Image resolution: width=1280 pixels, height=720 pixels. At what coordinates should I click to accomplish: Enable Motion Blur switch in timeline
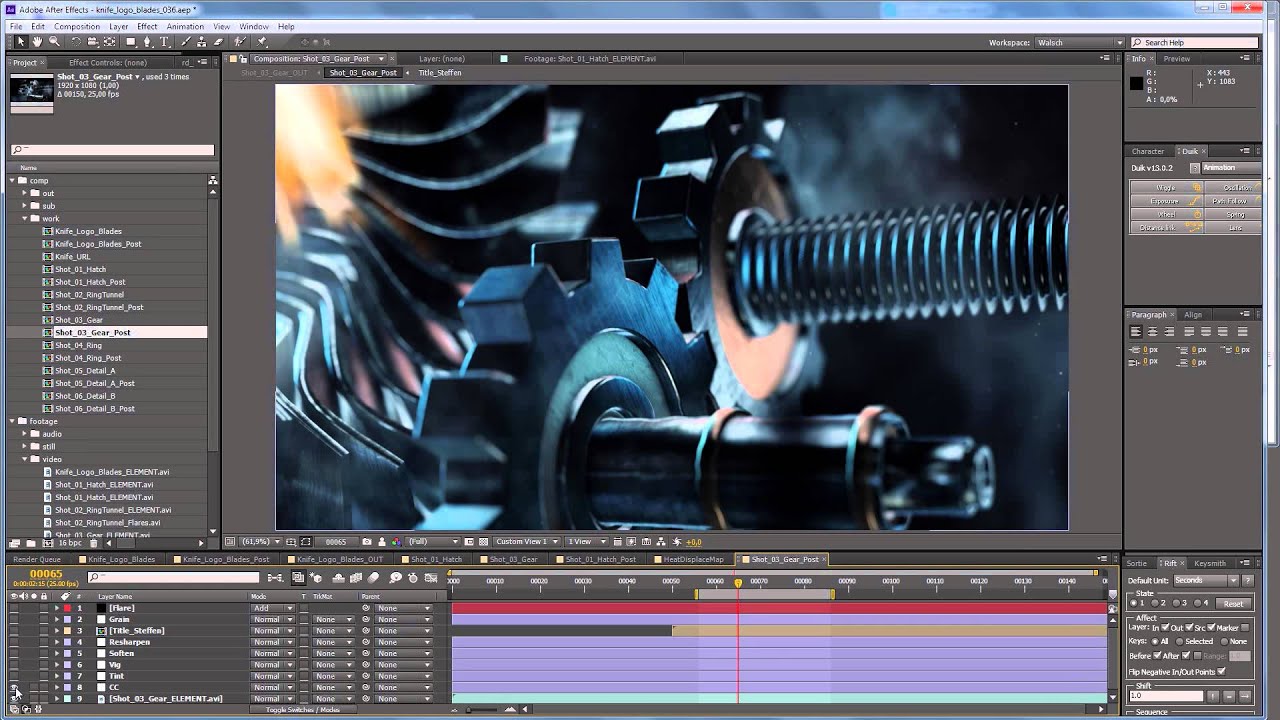(373, 578)
